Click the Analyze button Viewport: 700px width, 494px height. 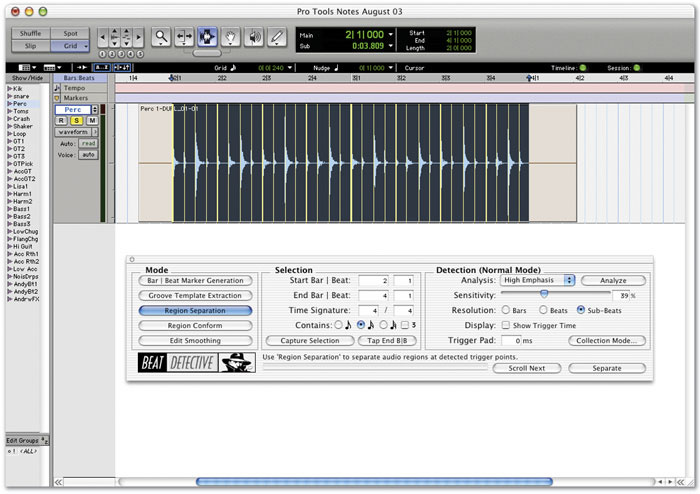[613, 280]
